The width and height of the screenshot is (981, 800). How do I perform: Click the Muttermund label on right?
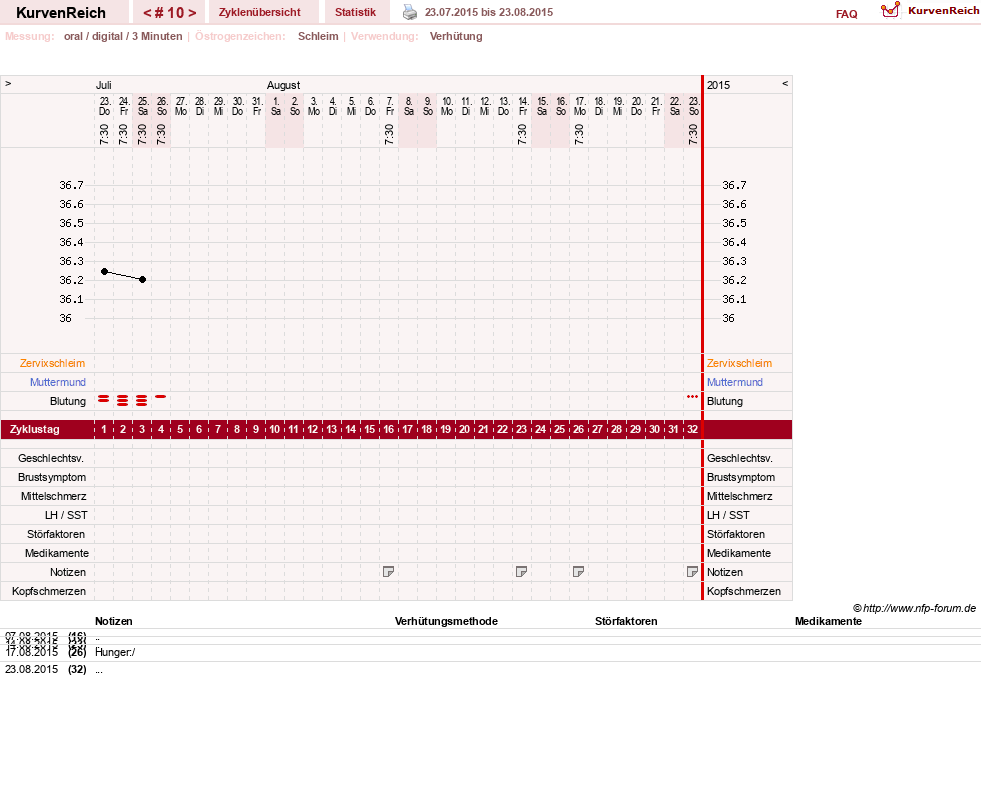point(735,382)
